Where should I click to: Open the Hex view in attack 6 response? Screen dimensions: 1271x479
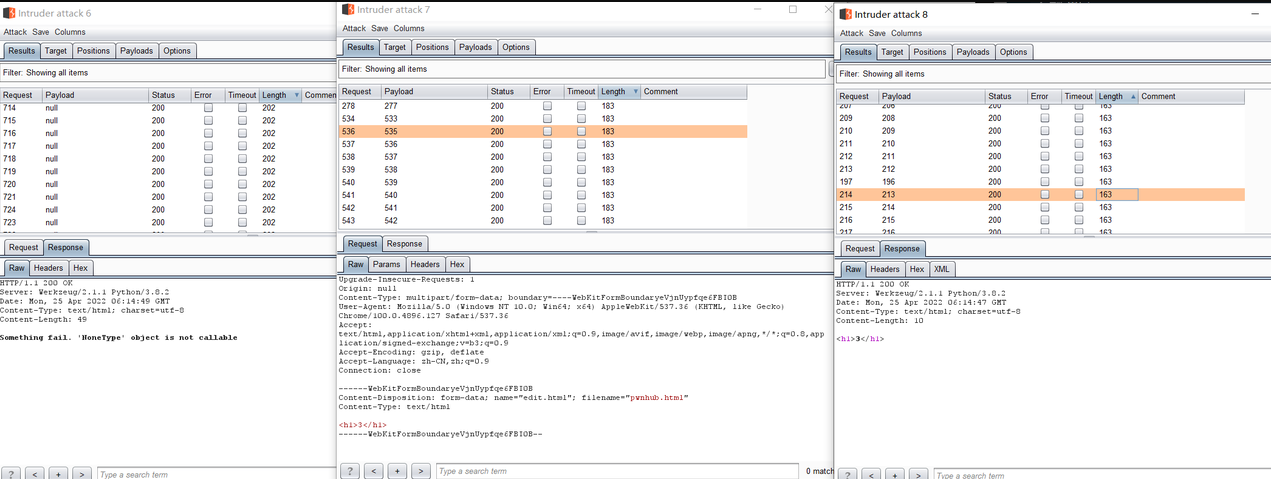[x=80, y=268]
